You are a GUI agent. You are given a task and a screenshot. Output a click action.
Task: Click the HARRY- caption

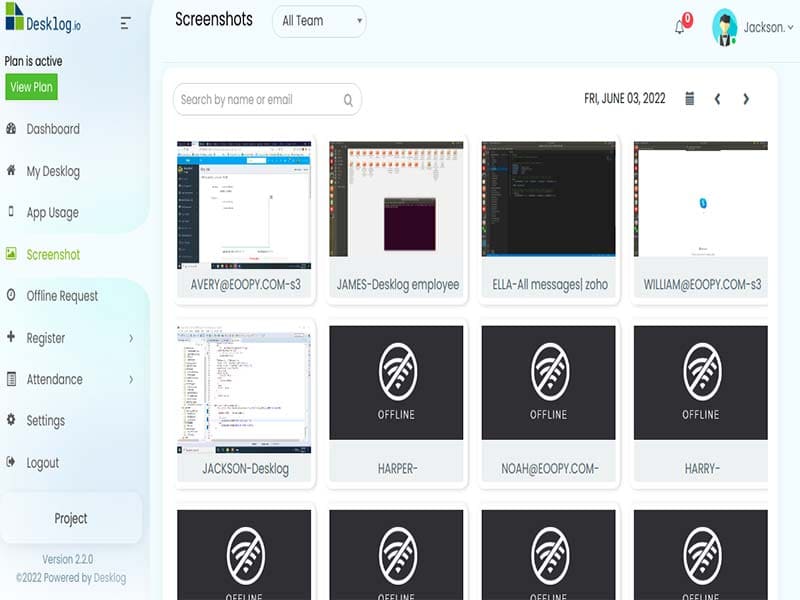(702, 468)
